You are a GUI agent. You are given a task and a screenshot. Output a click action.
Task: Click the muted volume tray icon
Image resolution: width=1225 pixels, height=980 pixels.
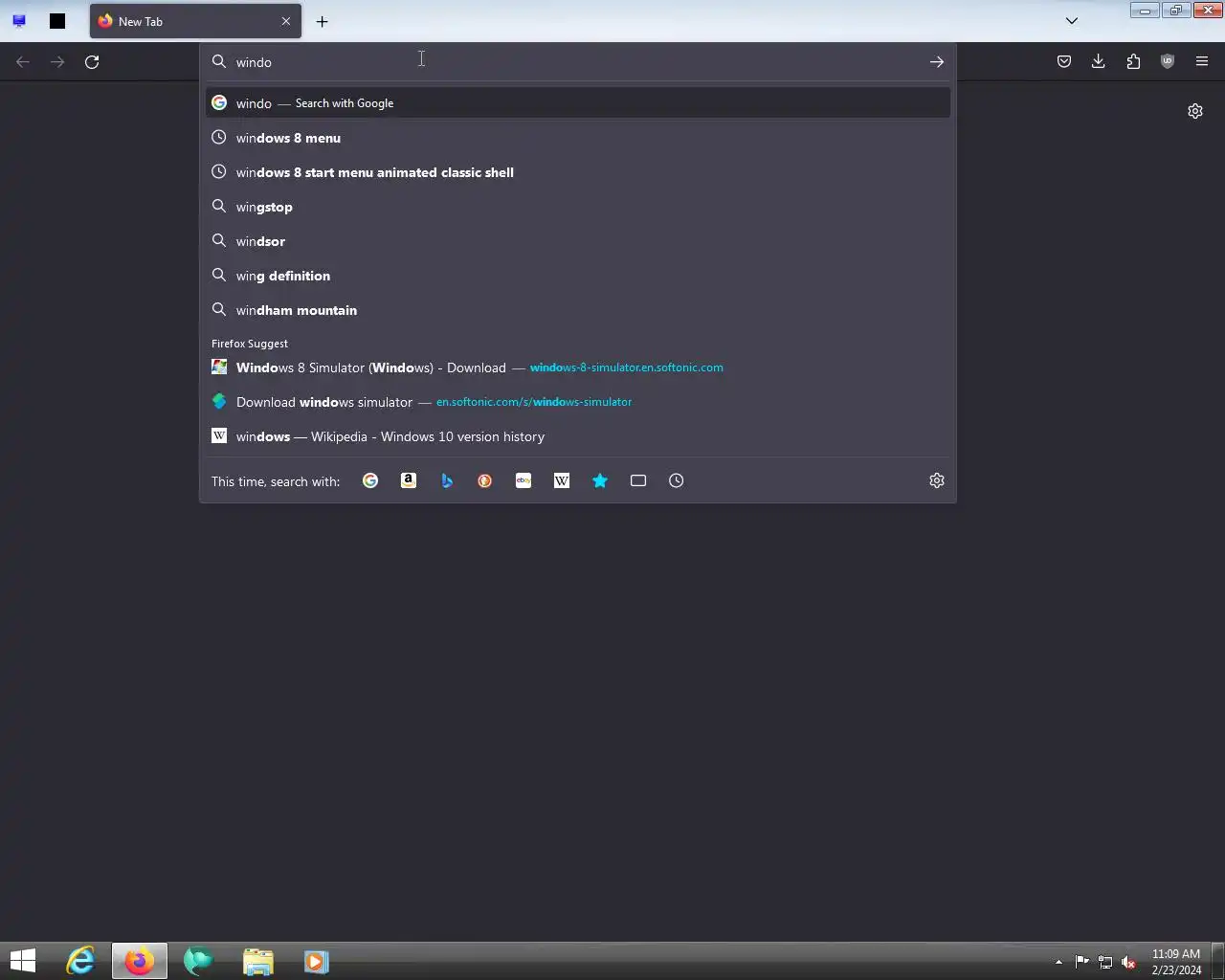coord(1129,962)
